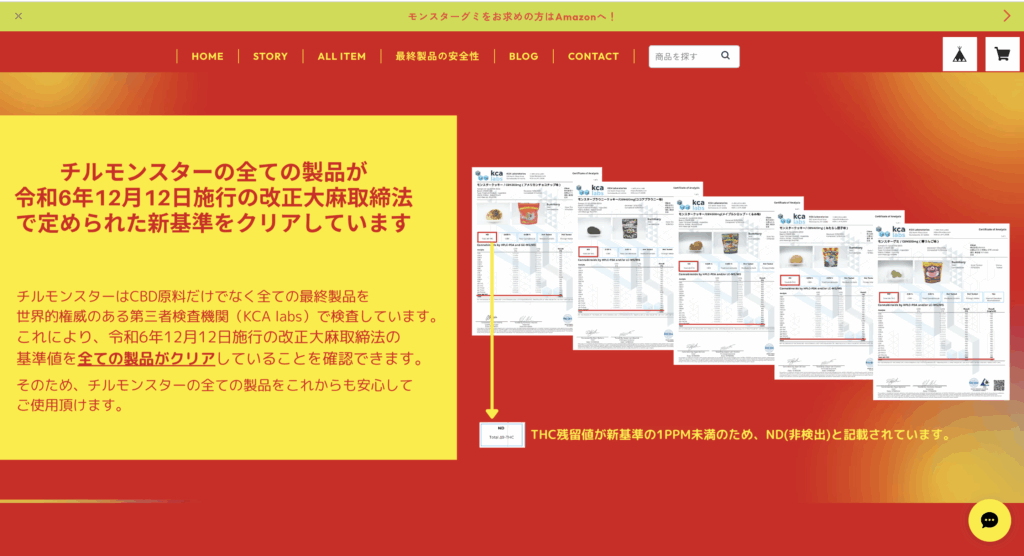Open the third KCA labs certificate

coord(725,281)
